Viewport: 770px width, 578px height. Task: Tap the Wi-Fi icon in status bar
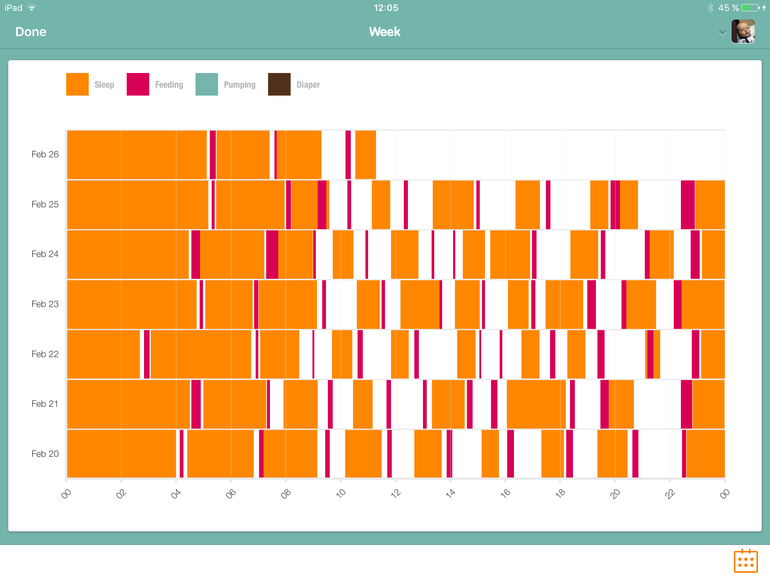point(33,7)
